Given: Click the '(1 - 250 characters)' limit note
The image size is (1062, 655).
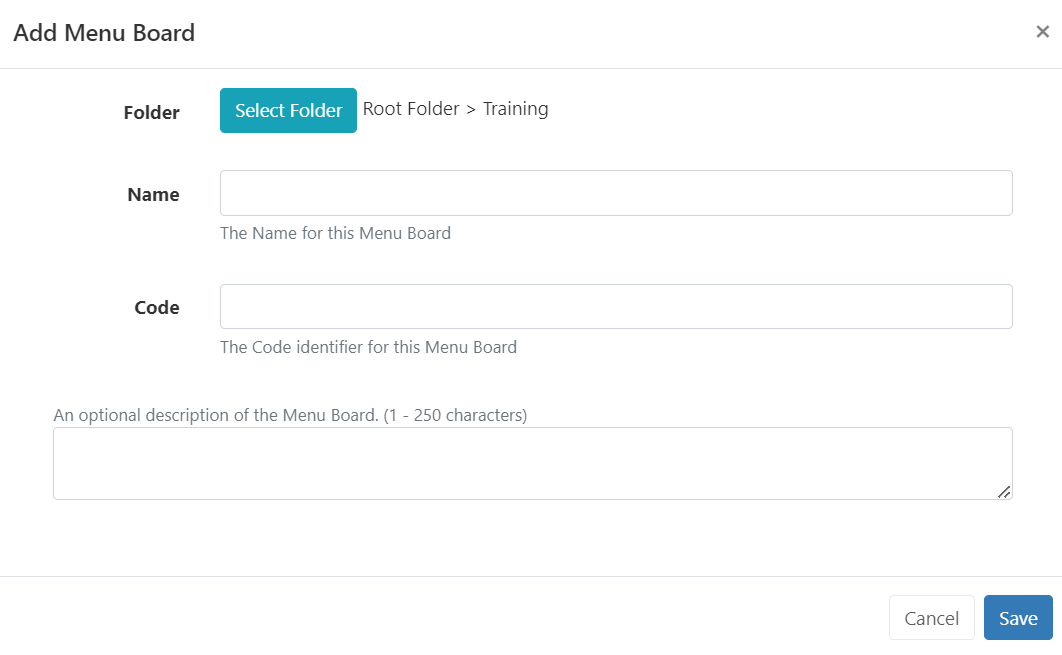Looking at the screenshot, I should pyautogui.click(x=455, y=414).
